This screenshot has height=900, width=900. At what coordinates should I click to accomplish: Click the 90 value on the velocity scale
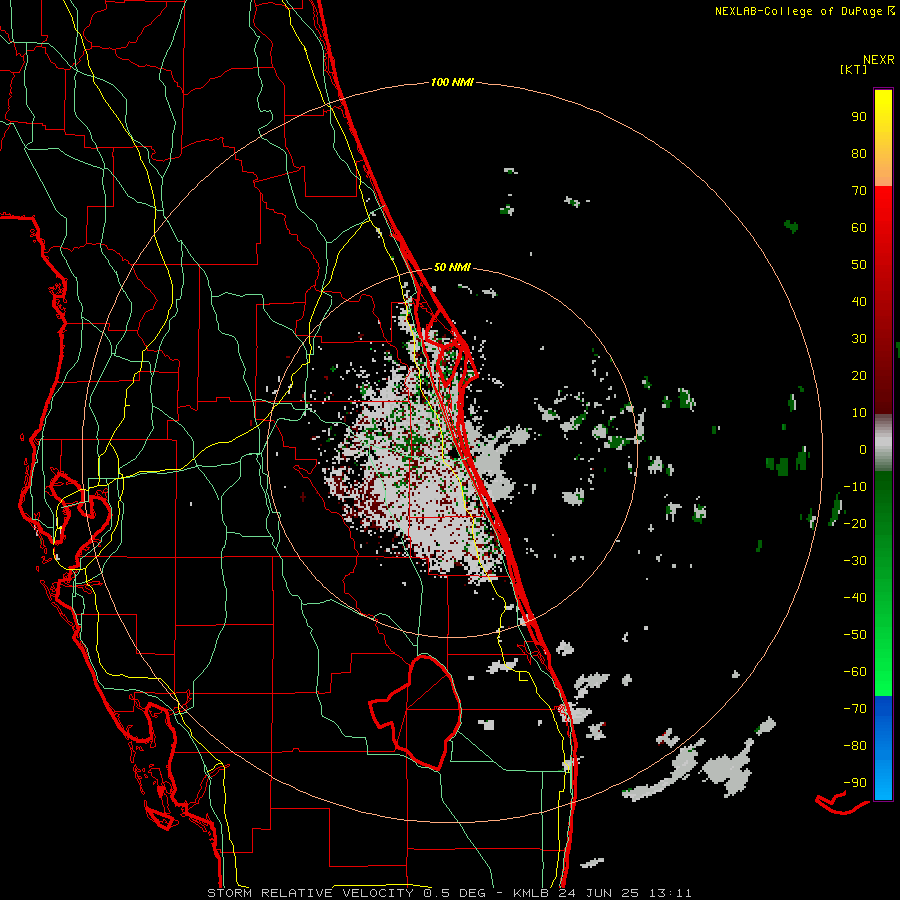859,117
